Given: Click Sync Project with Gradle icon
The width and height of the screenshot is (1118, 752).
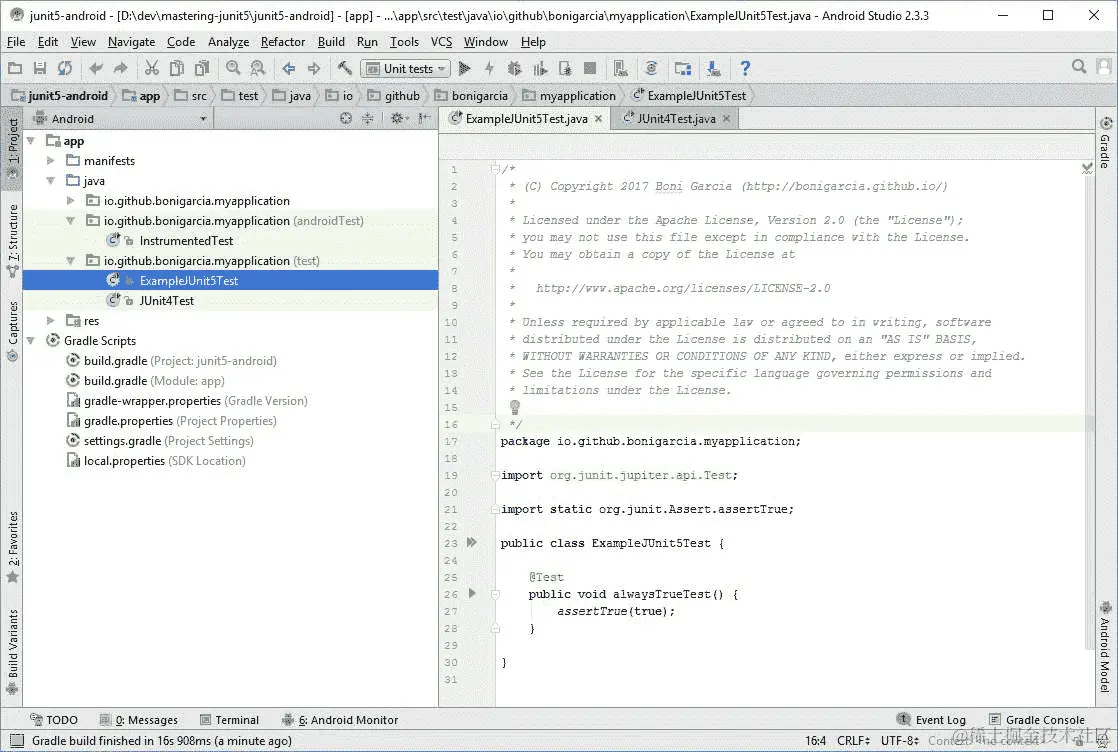Looking at the screenshot, I should pyautogui.click(x=651, y=68).
